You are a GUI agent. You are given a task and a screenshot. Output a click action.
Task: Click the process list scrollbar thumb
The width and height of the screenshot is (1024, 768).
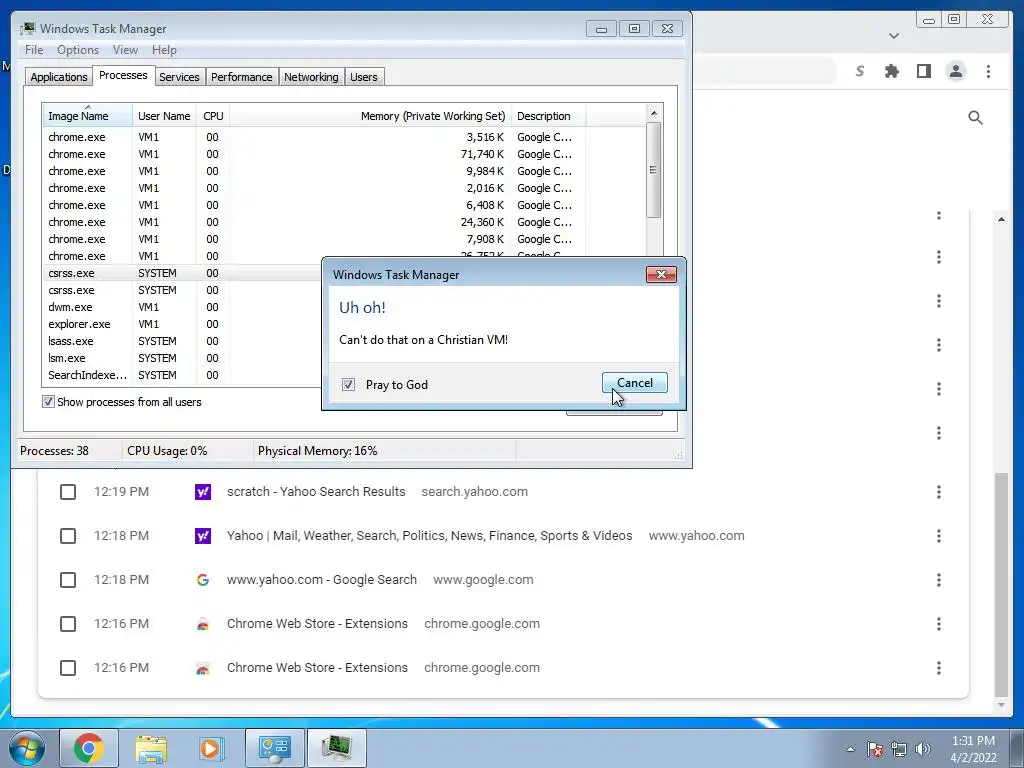click(653, 170)
